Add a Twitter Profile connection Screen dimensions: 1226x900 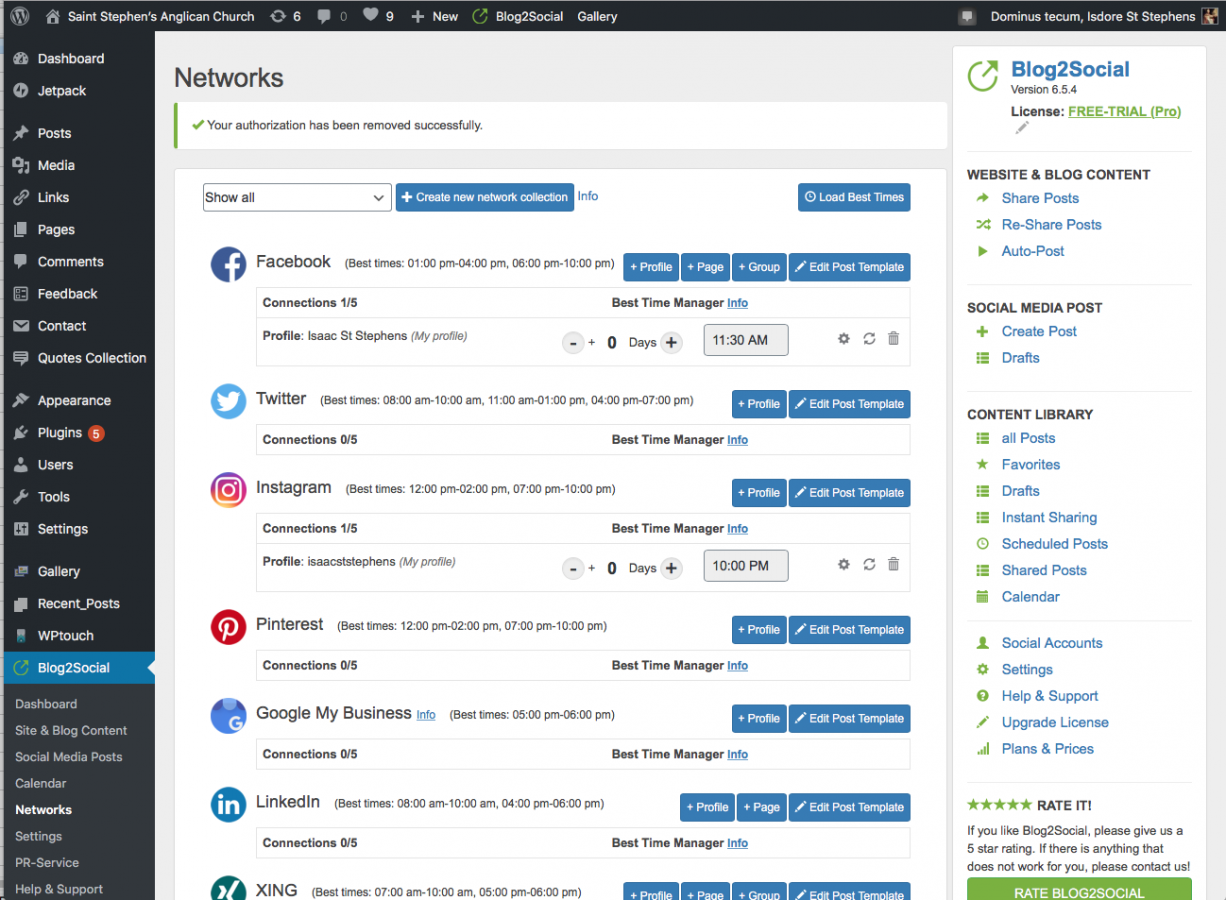(759, 404)
